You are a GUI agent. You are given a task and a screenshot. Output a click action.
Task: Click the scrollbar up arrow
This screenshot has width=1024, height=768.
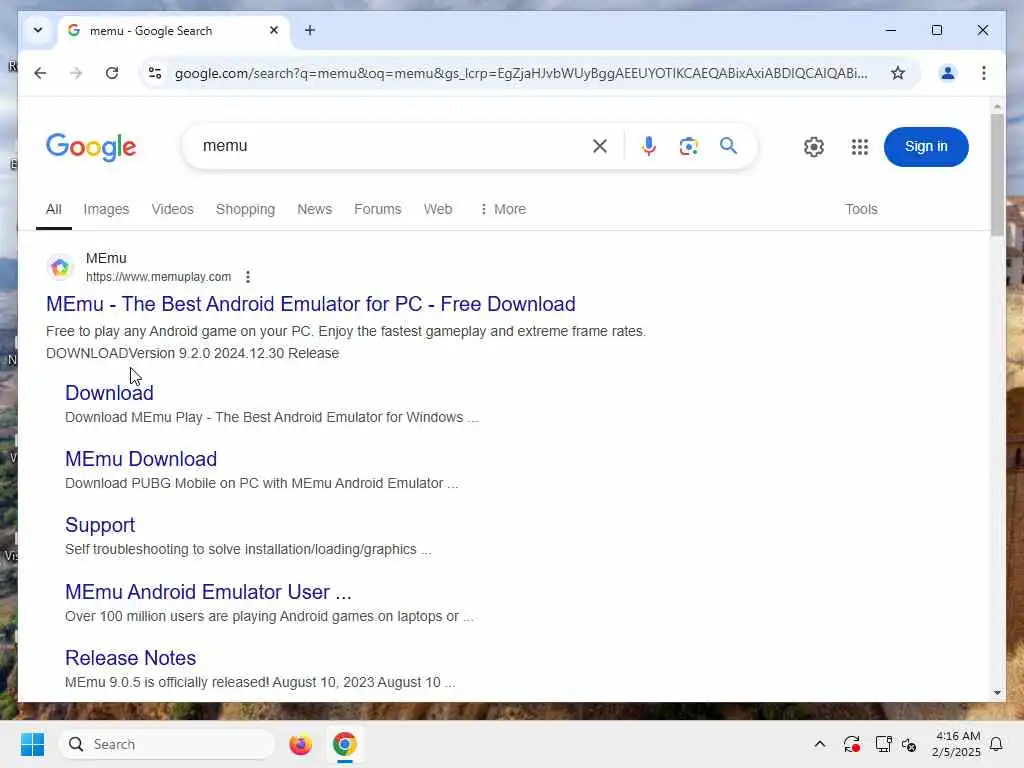(x=997, y=106)
